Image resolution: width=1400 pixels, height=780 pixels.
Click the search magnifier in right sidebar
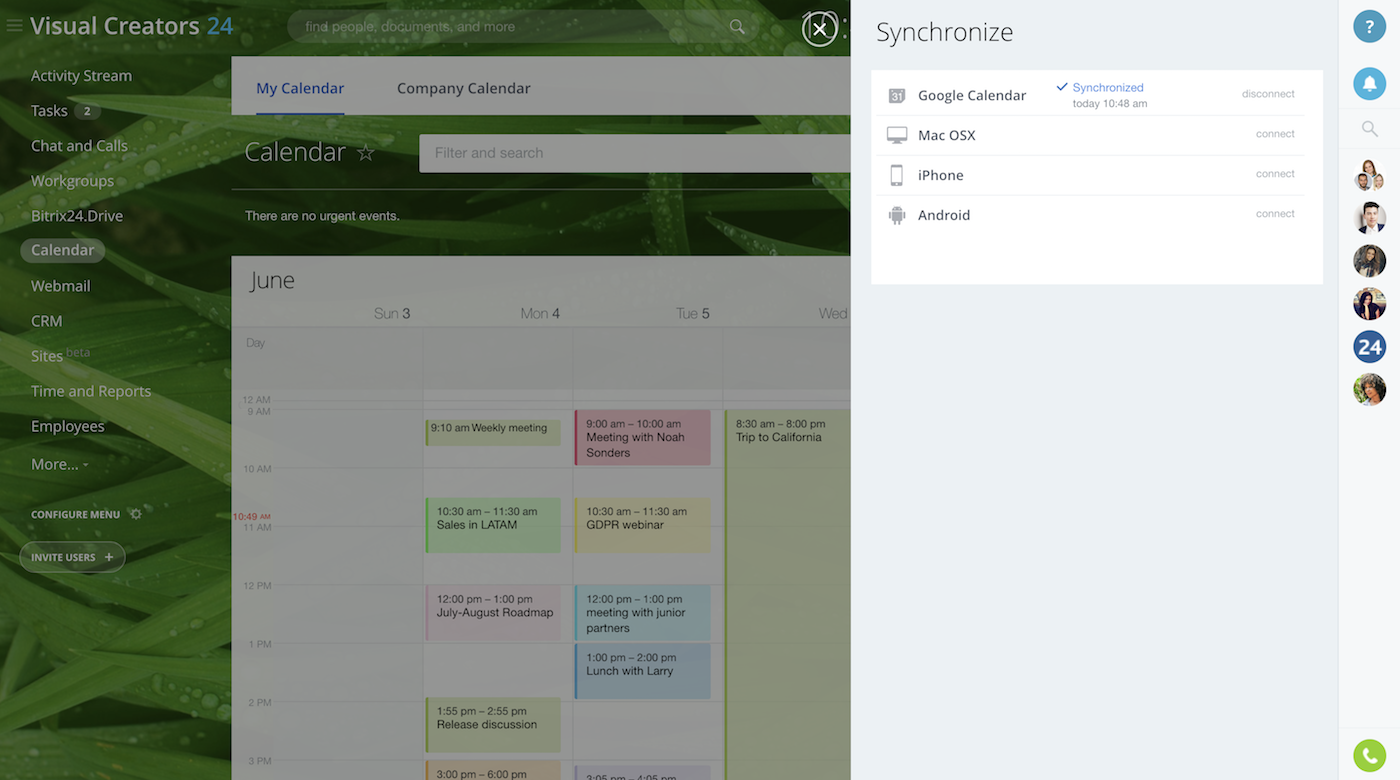pos(1369,129)
